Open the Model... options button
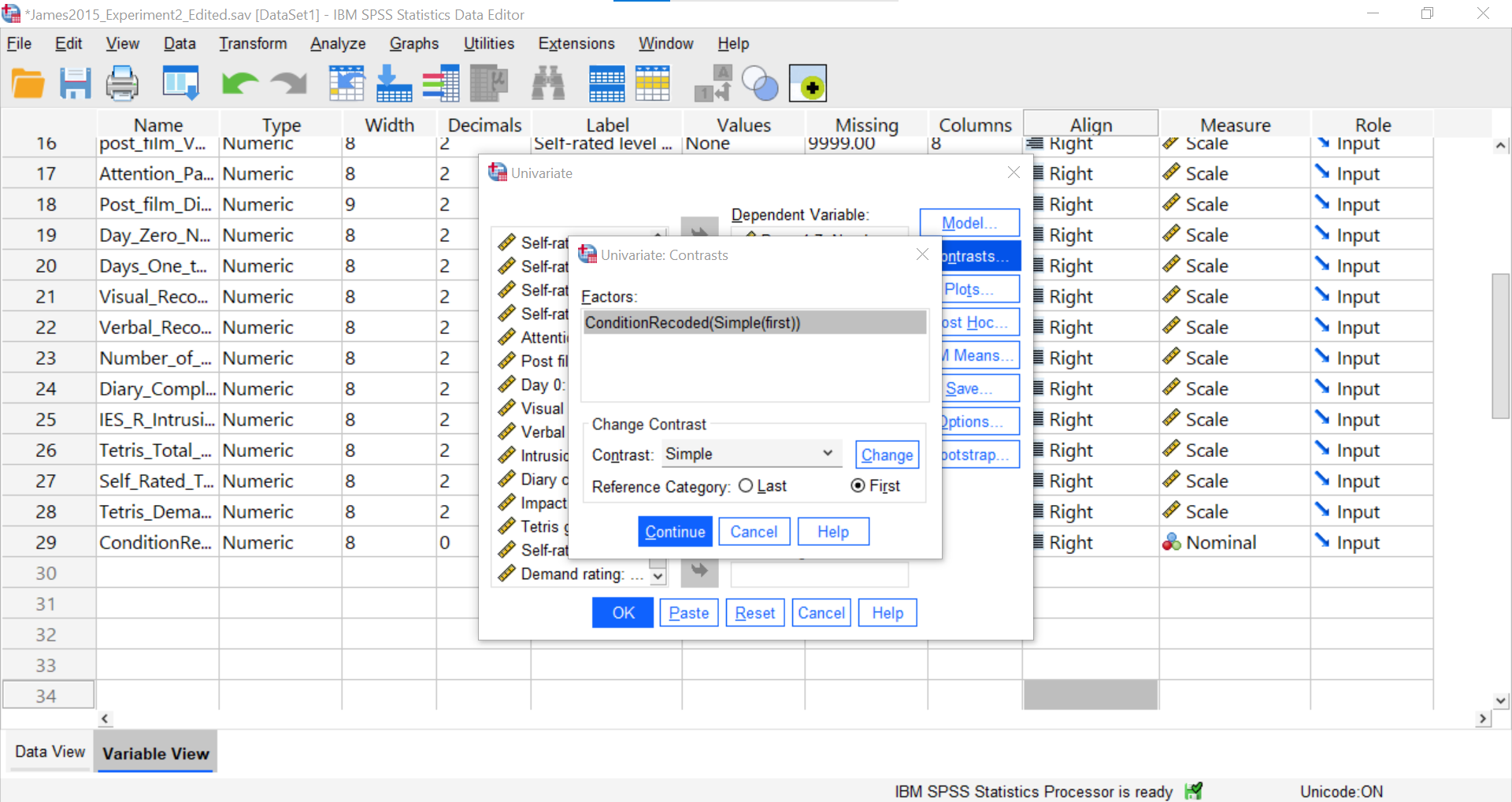This screenshot has height=802, width=1512. coord(969,223)
